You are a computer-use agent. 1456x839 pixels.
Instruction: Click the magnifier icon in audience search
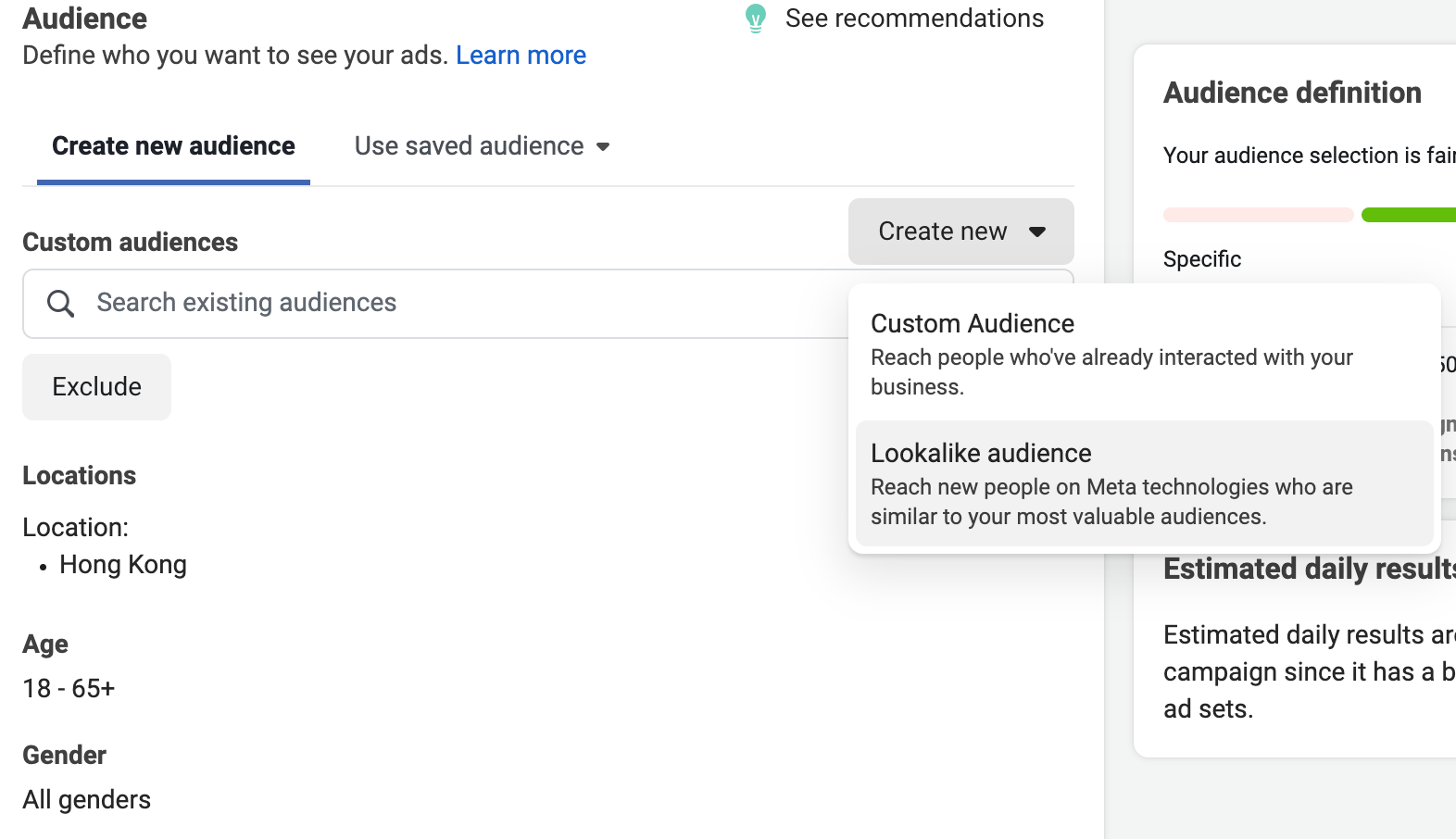point(60,303)
